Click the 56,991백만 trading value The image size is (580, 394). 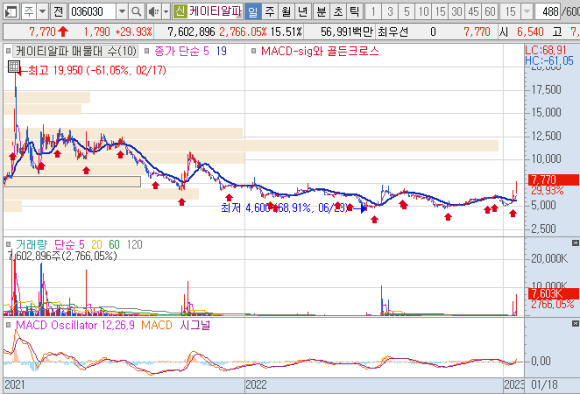347,32
